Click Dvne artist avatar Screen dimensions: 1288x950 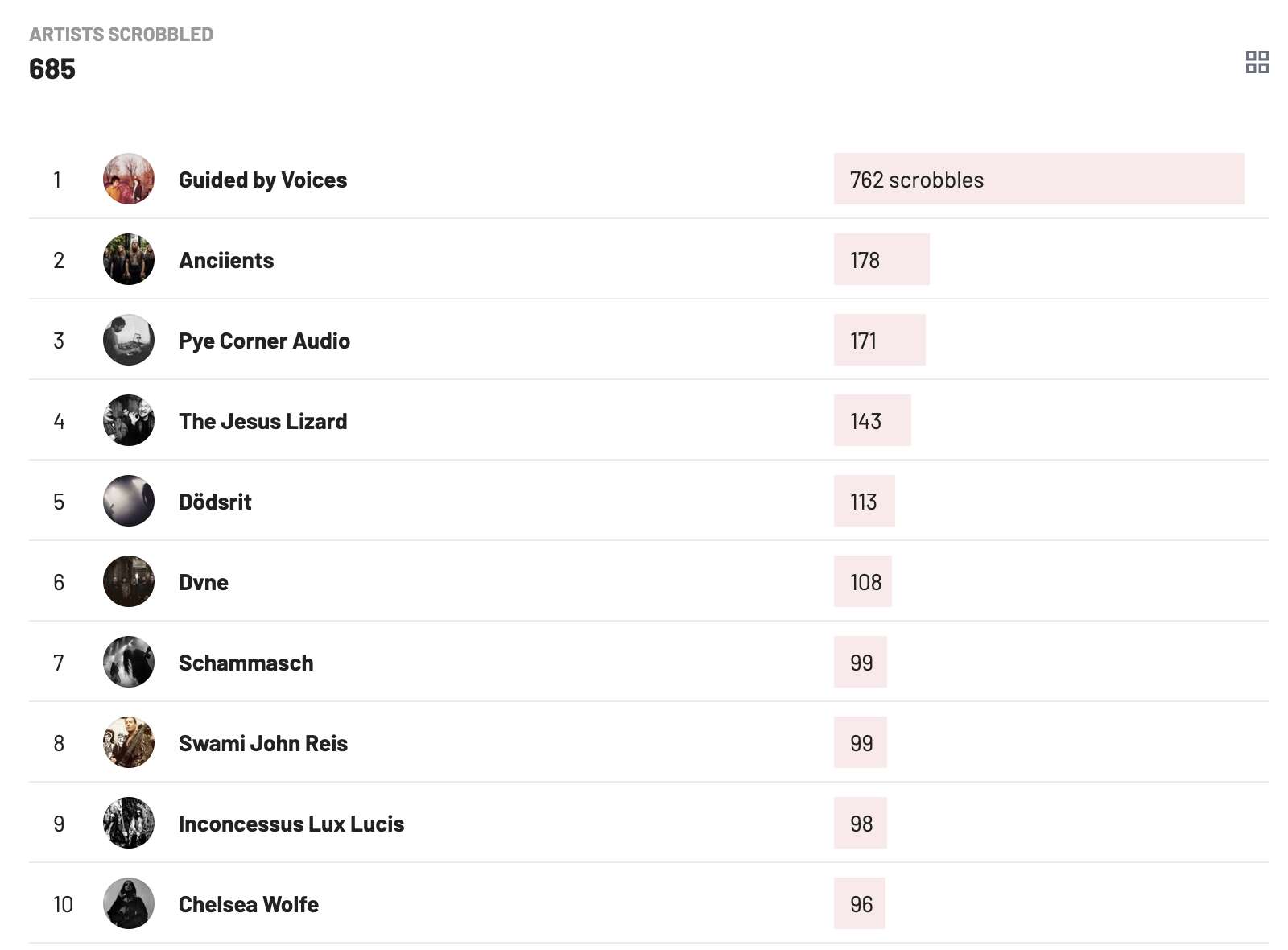click(129, 581)
